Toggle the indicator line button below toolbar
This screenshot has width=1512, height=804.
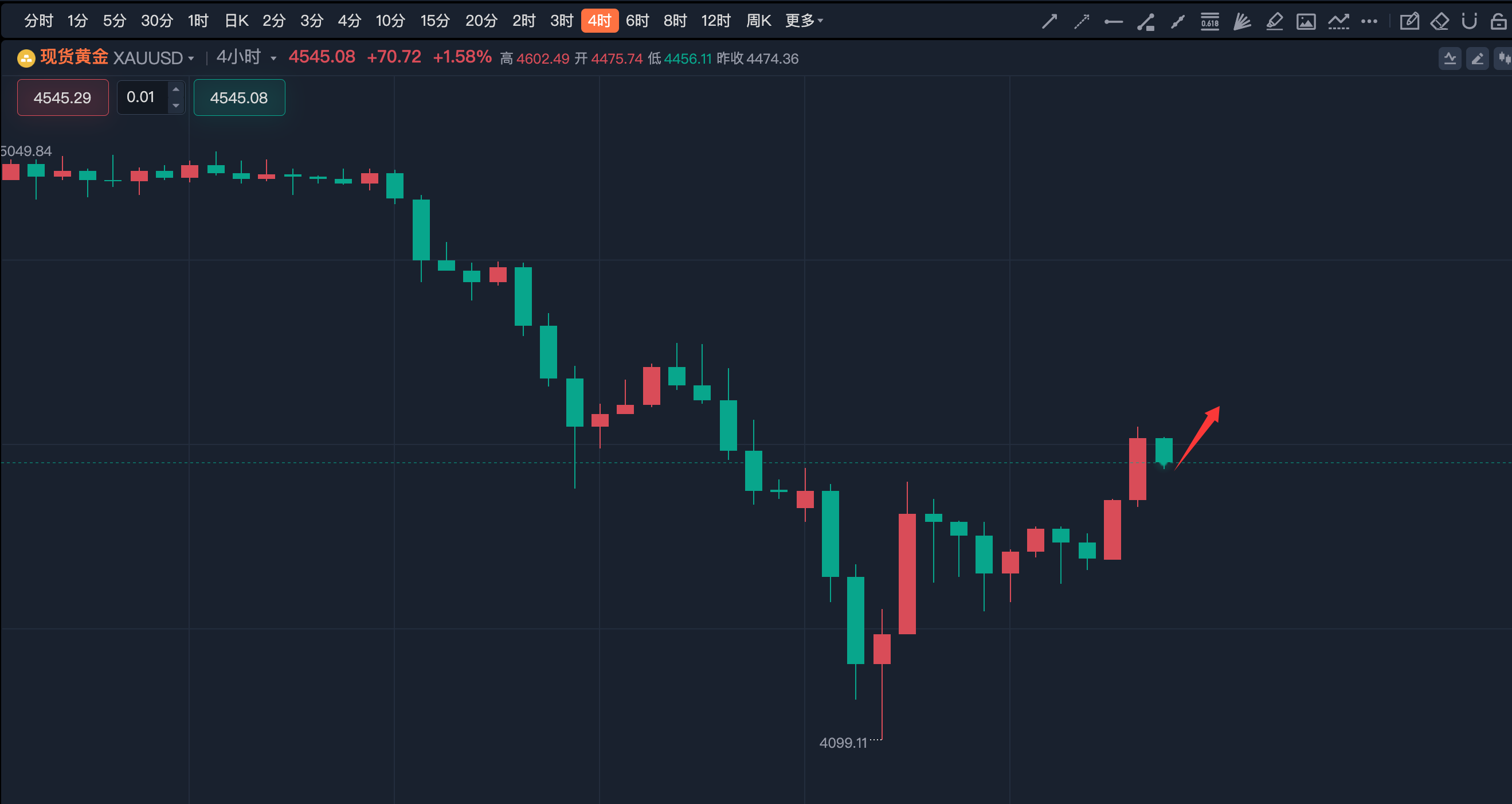(x=1450, y=58)
